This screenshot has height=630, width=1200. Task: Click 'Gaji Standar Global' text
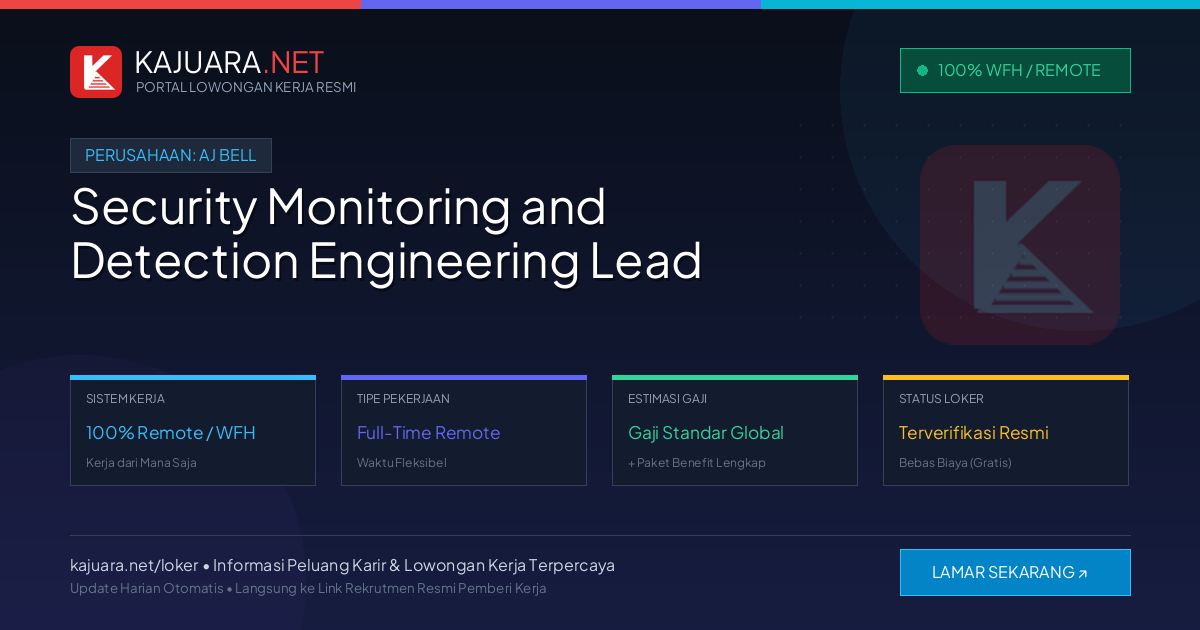click(x=706, y=433)
